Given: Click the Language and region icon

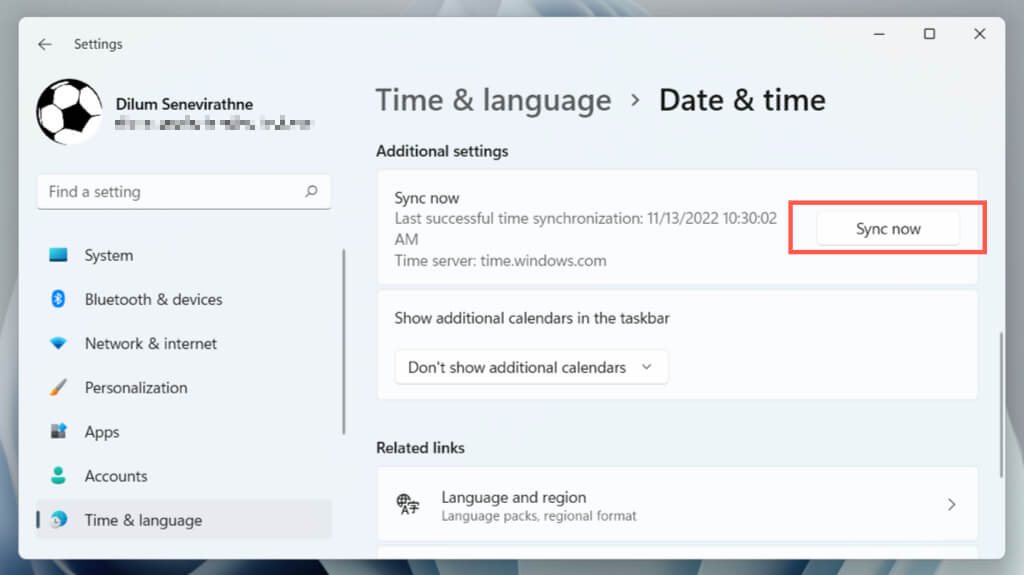Looking at the screenshot, I should pos(407,505).
